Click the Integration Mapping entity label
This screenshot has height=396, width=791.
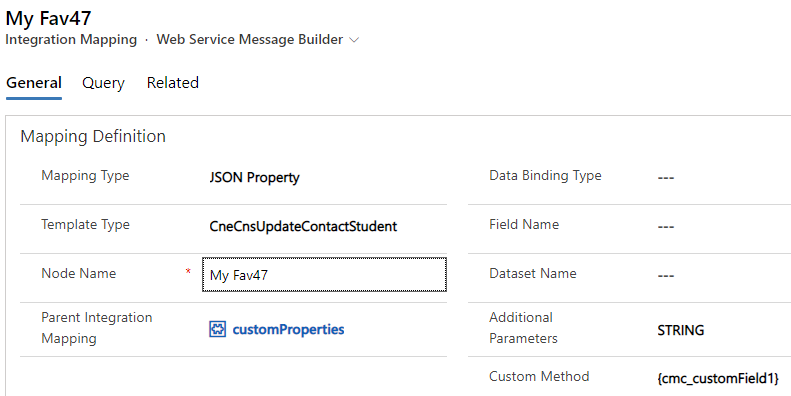tap(71, 40)
